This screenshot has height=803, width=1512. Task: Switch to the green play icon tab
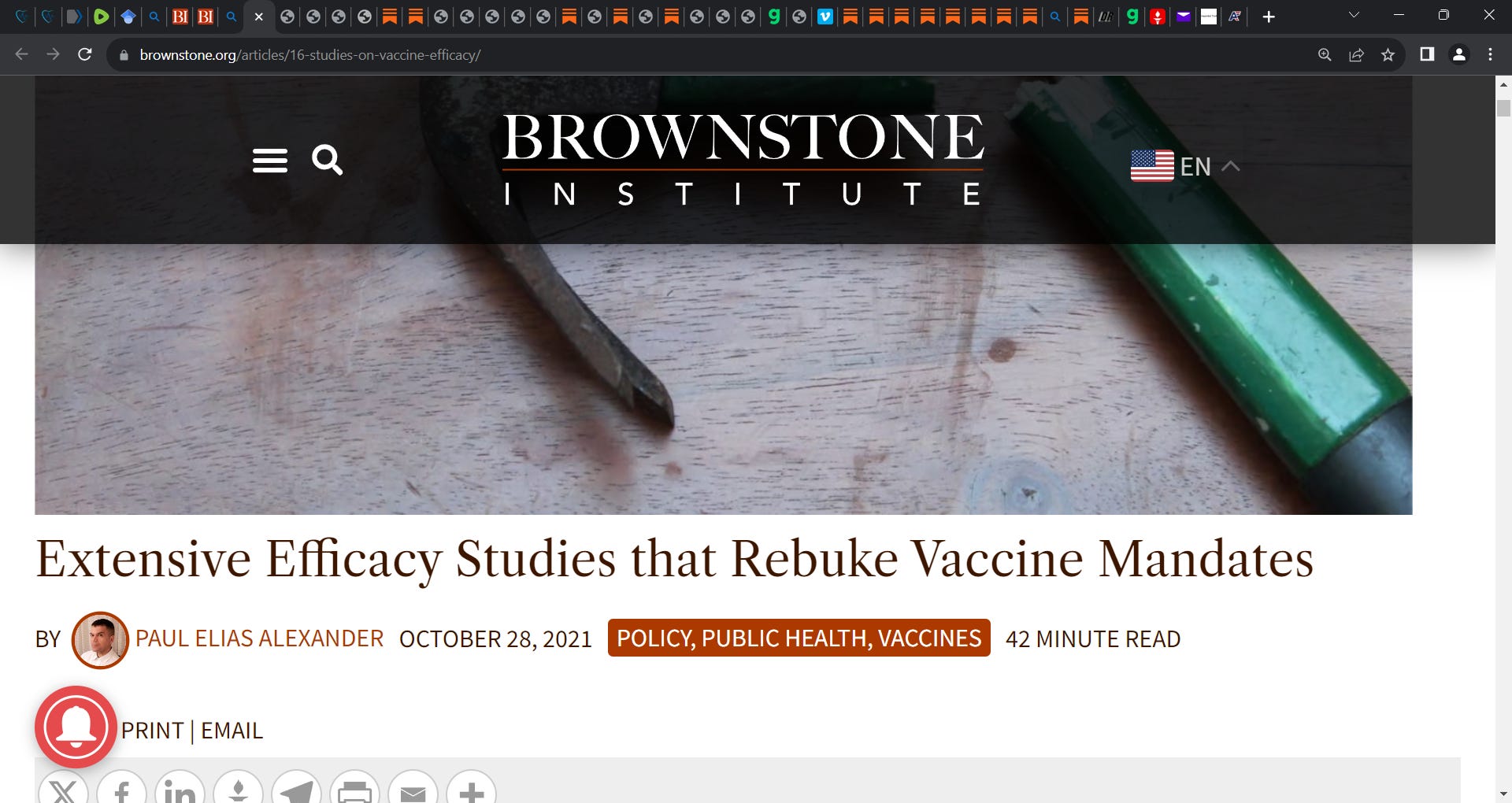(101, 16)
